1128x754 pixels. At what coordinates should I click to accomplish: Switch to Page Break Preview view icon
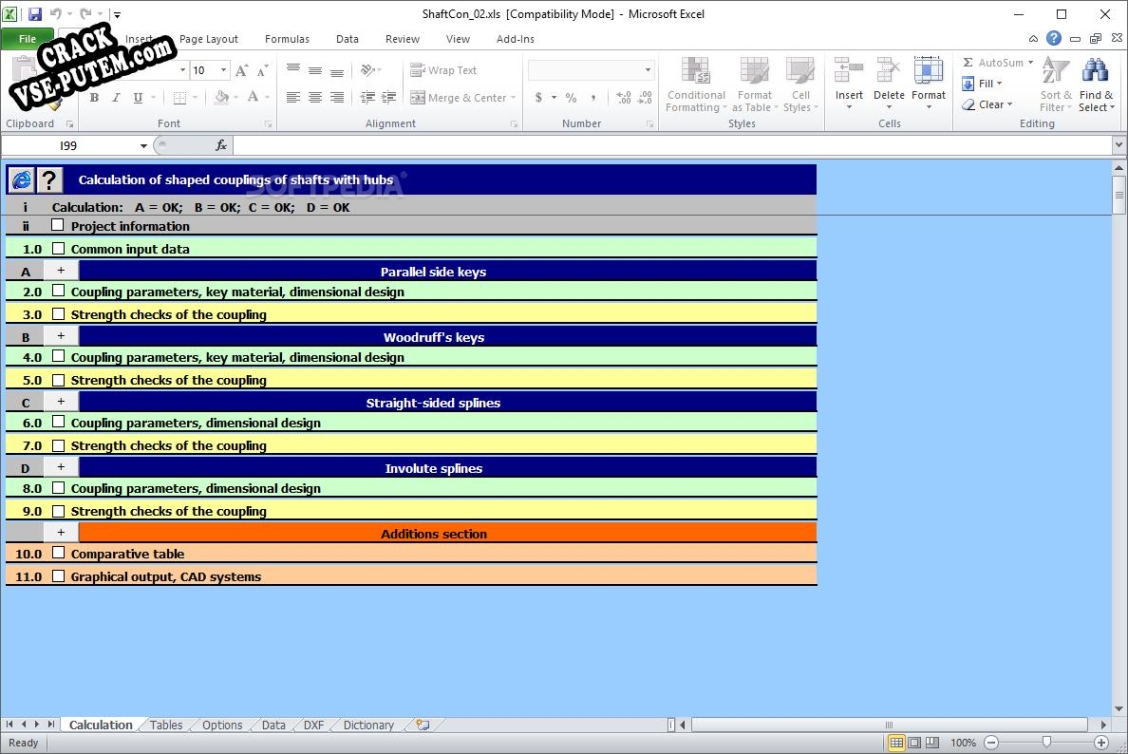[933, 743]
